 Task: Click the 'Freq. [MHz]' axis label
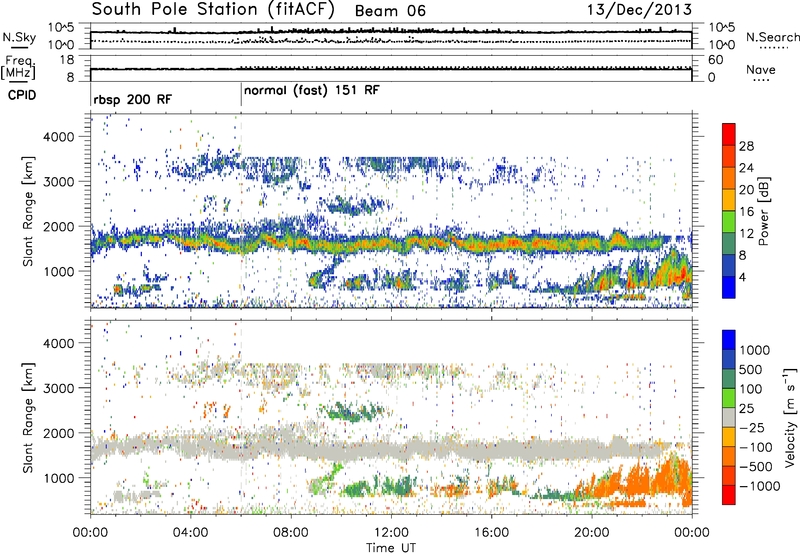pyautogui.click(x=18, y=67)
